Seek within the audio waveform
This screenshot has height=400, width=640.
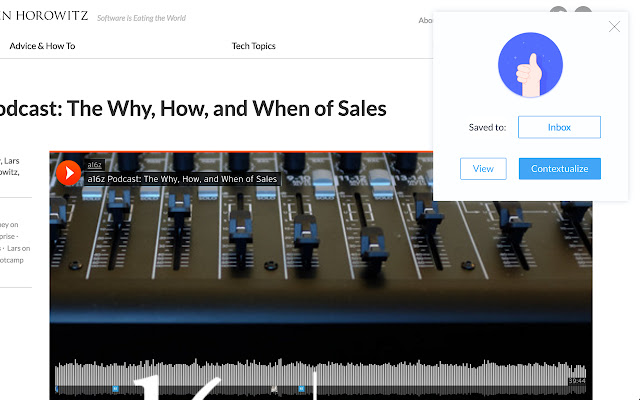coord(320,373)
